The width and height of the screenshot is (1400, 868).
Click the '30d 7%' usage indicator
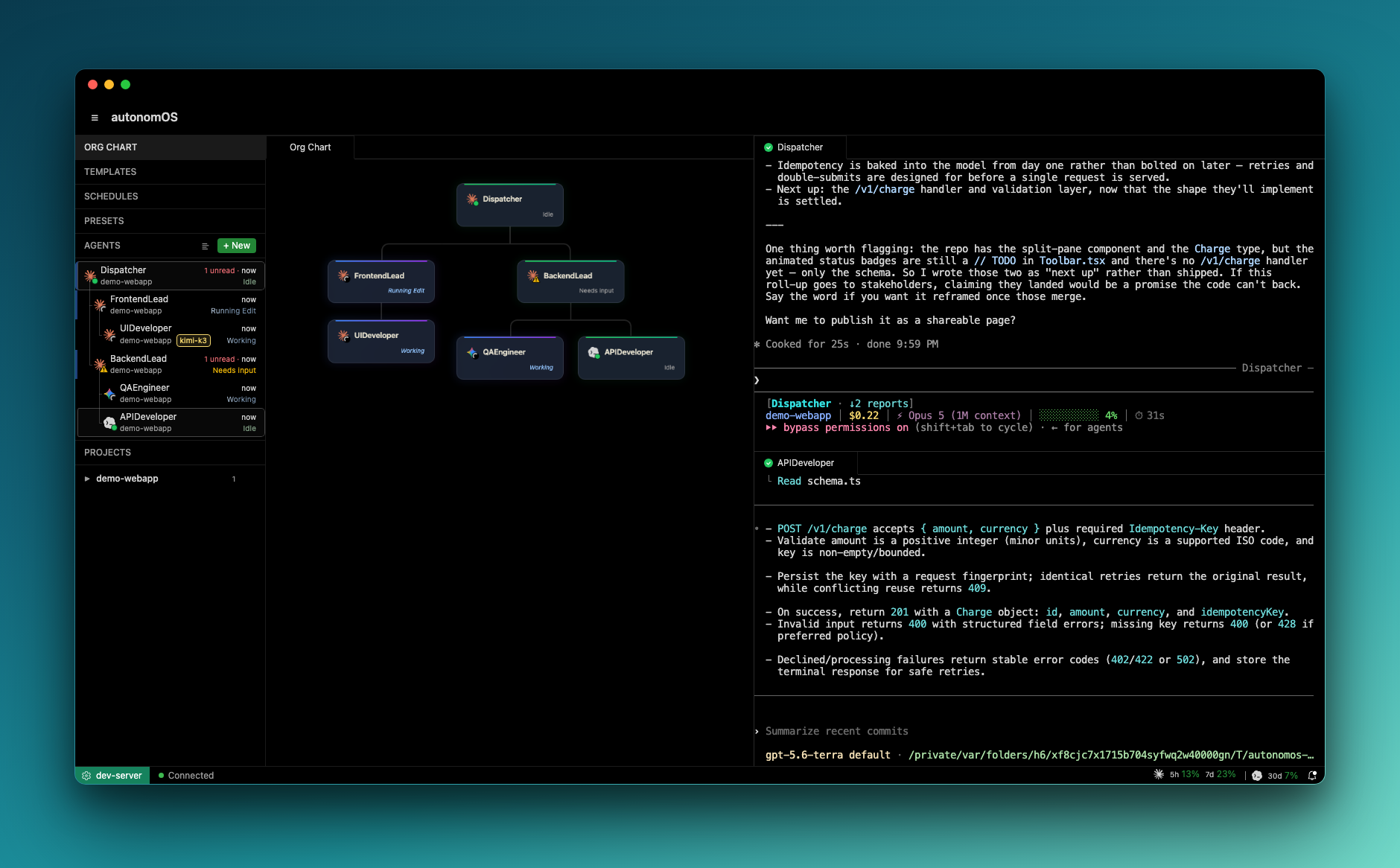(1282, 776)
